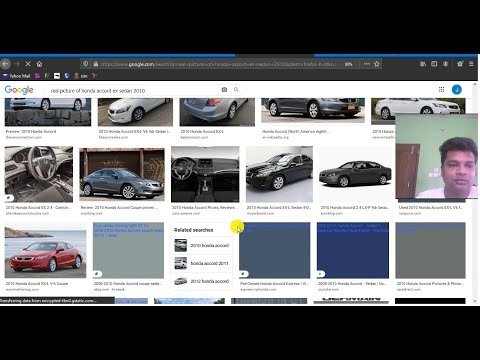
Task: Search by image using the camera icon
Action: 224,90
